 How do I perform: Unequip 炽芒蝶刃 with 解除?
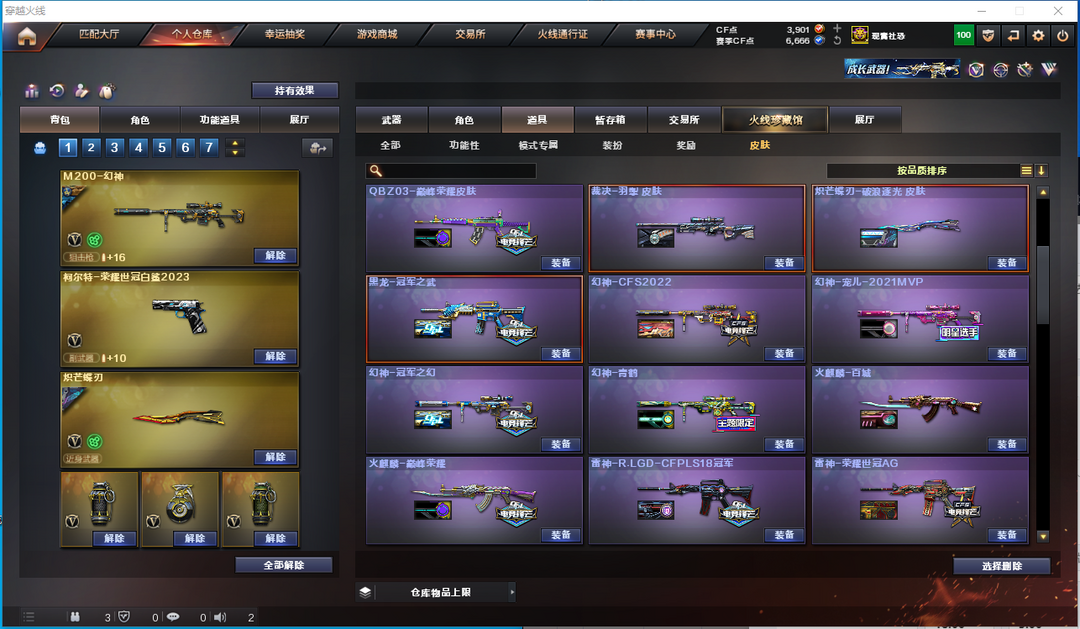[x=275, y=457]
